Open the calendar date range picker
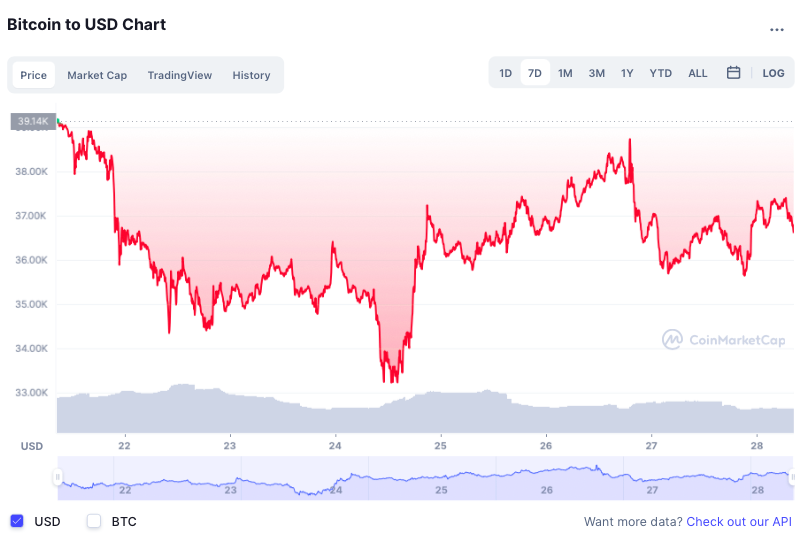The image size is (809, 556). point(733,73)
